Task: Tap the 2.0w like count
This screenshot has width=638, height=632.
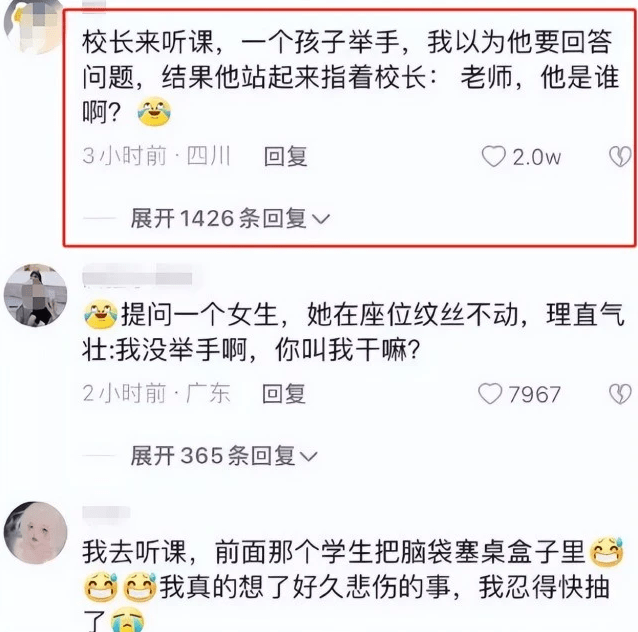Action: [x=537, y=157]
